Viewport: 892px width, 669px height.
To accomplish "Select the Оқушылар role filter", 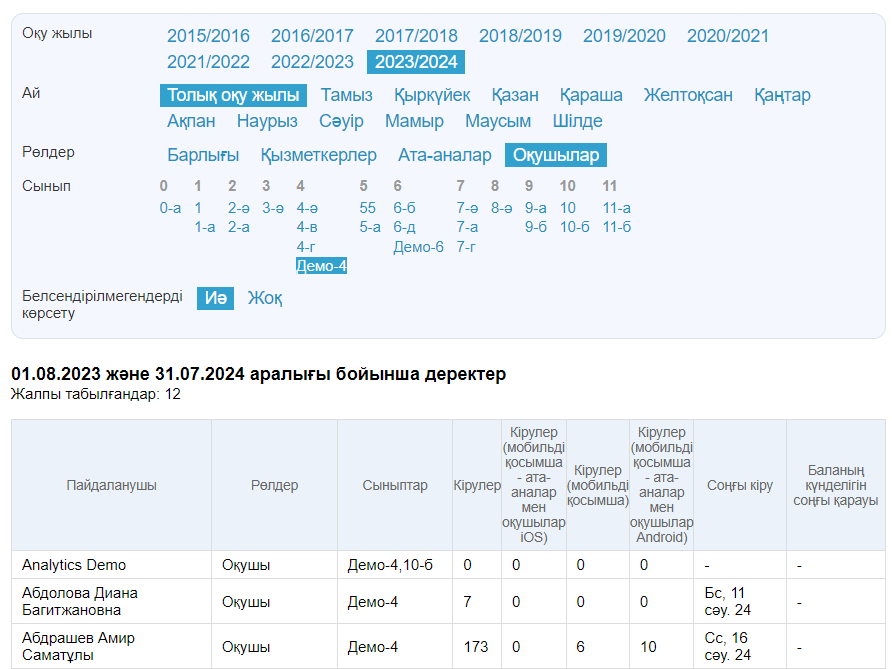I will click(x=556, y=155).
